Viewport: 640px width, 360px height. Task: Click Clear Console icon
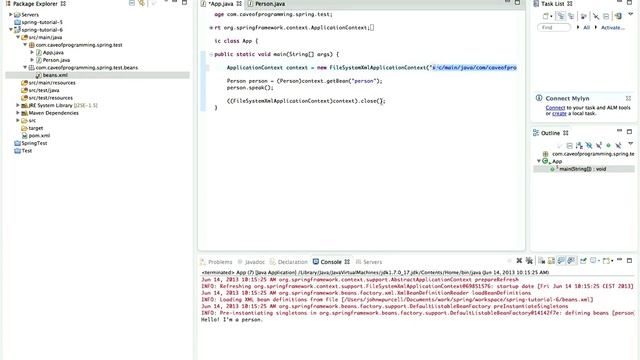pos(542,260)
